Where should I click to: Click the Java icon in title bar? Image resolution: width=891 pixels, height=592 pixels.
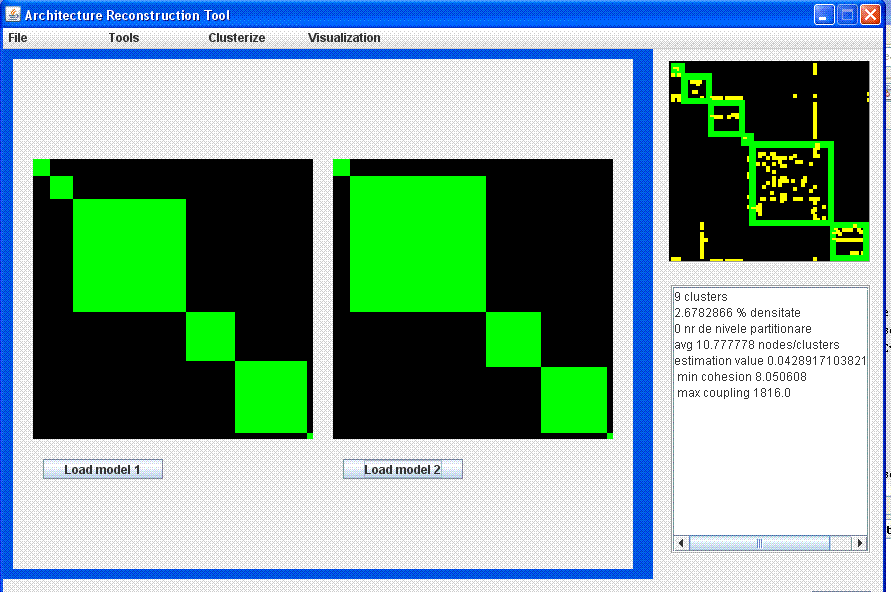pyautogui.click(x=13, y=15)
